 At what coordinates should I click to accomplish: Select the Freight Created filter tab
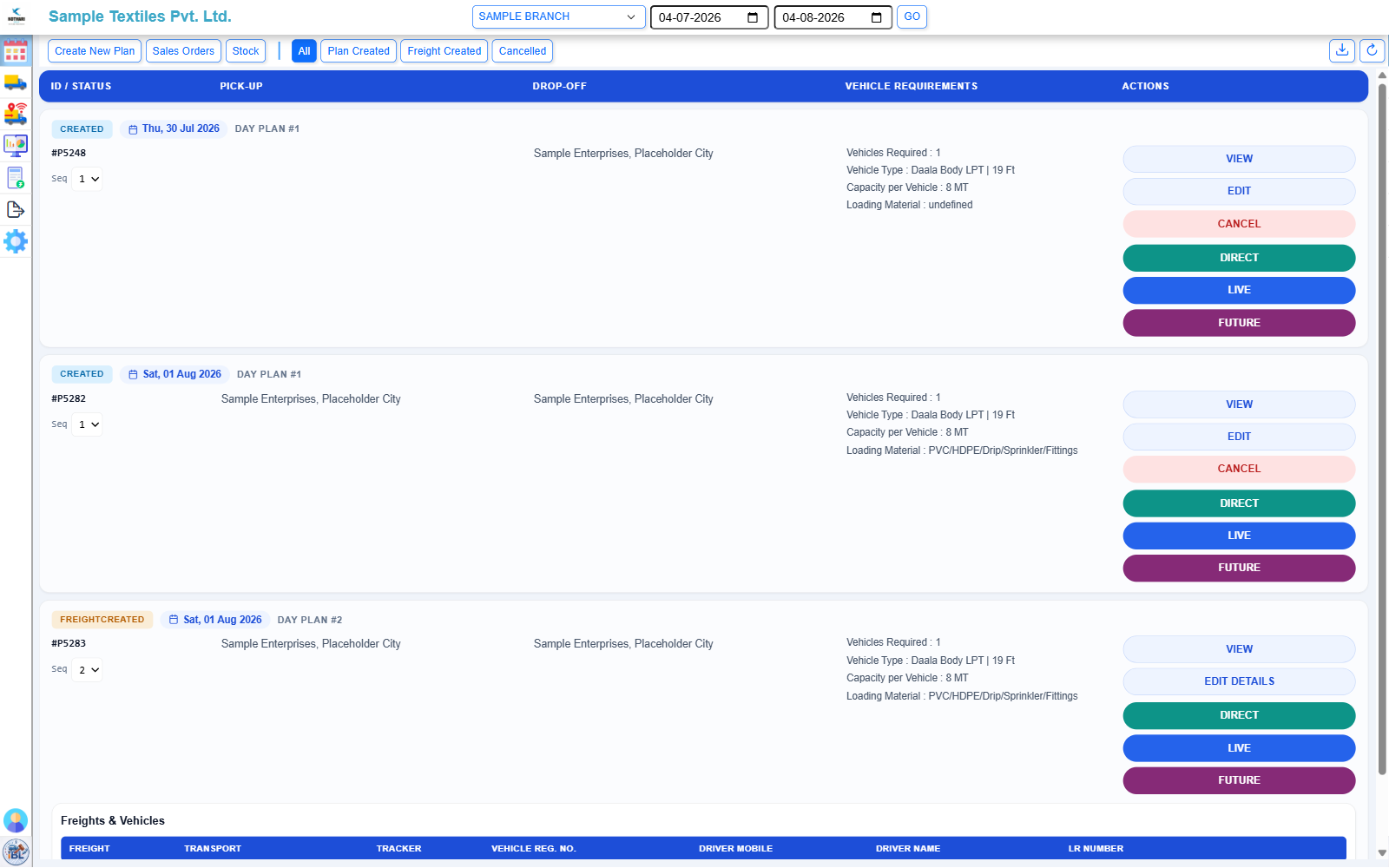tap(444, 51)
